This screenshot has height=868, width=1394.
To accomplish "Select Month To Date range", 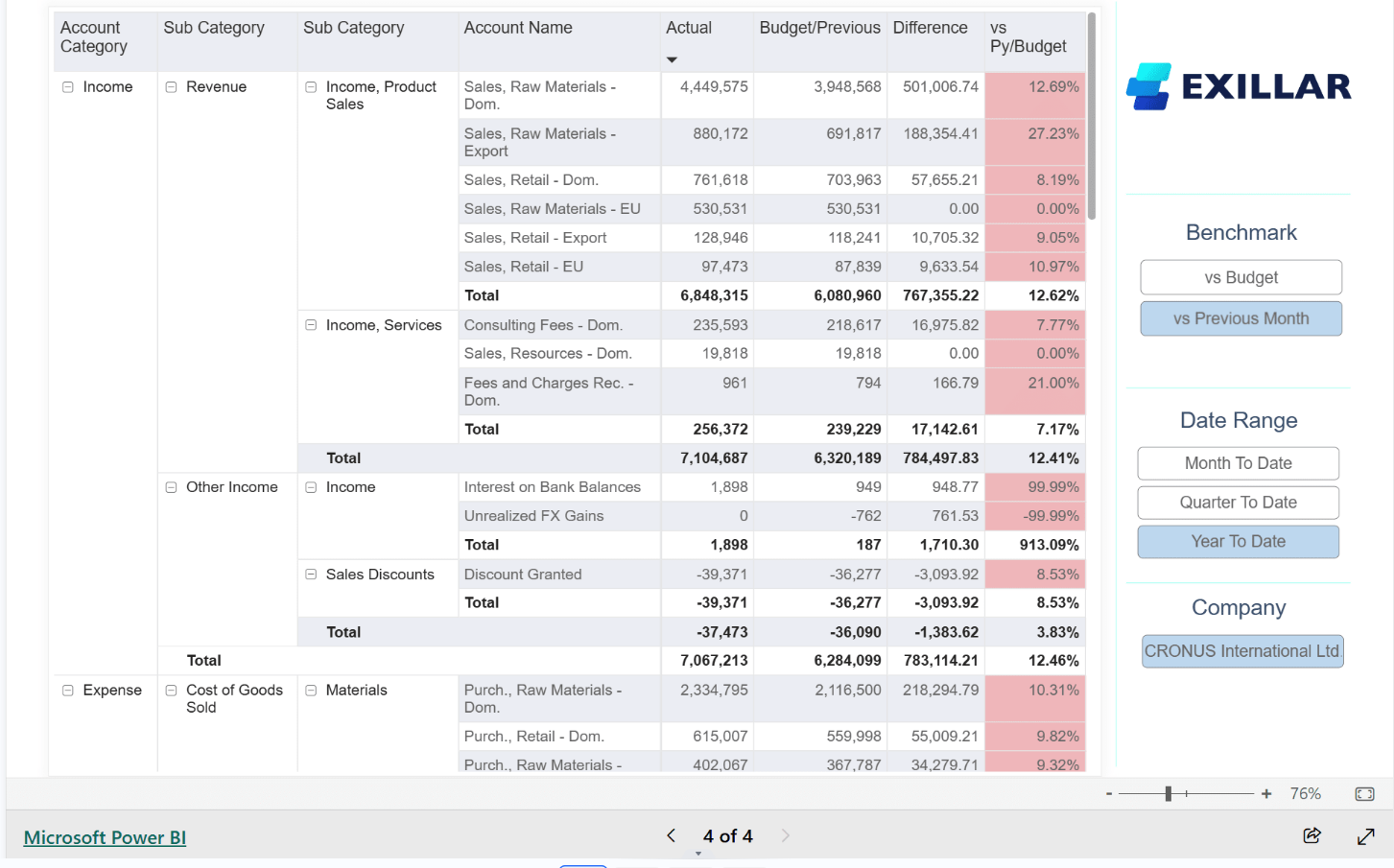I will click(x=1238, y=463).
